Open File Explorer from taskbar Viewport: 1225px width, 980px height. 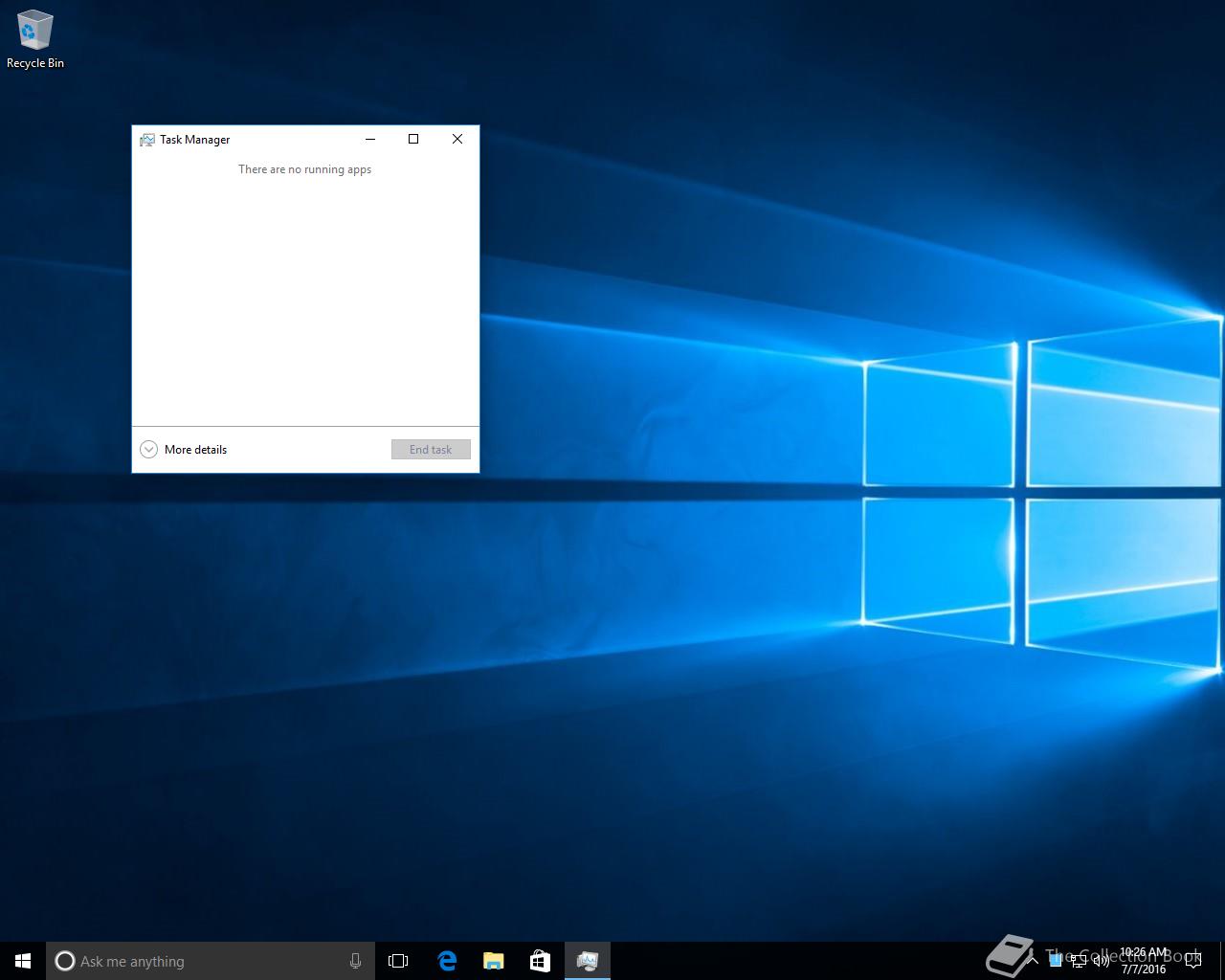493,961
